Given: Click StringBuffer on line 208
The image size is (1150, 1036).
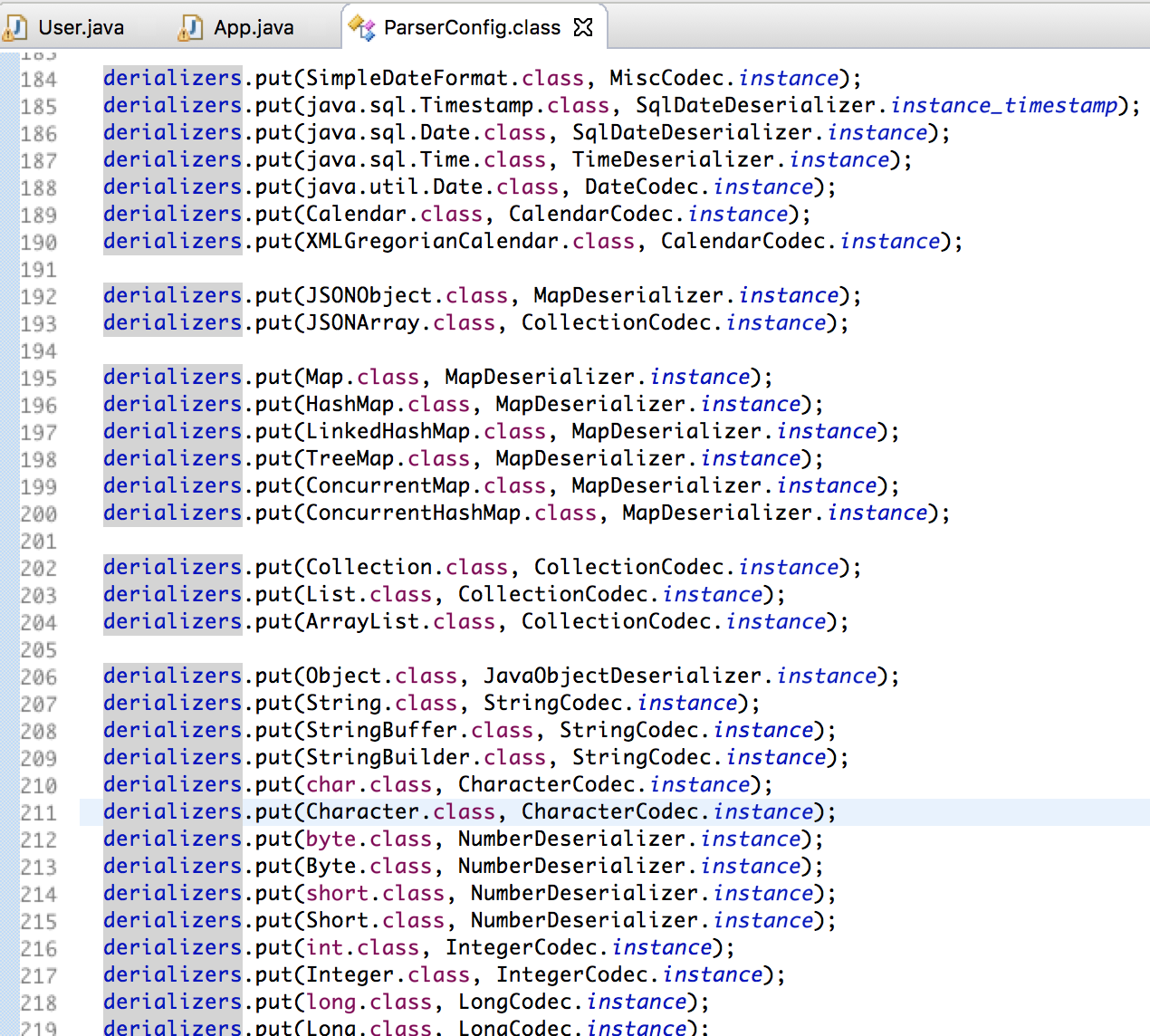Looking at the screenshot, I should 382,730.
